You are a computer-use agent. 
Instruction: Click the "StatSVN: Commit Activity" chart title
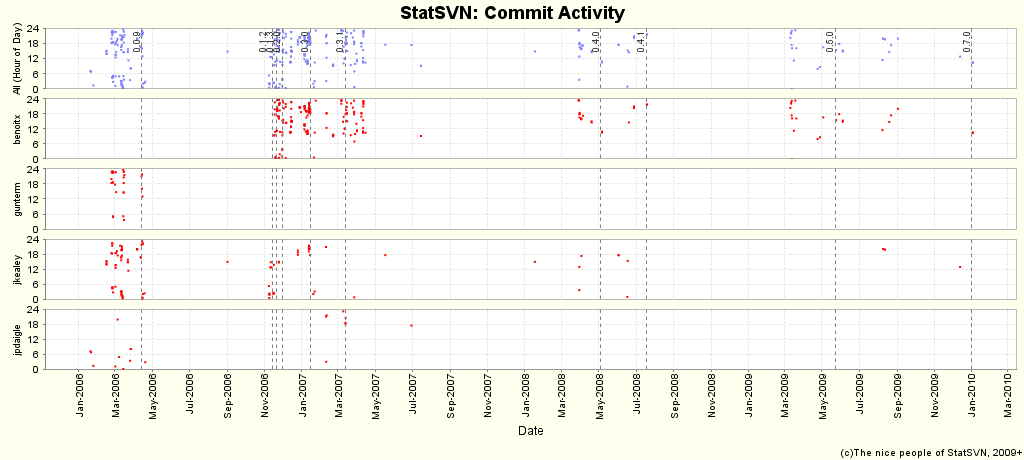pos(512,12)
